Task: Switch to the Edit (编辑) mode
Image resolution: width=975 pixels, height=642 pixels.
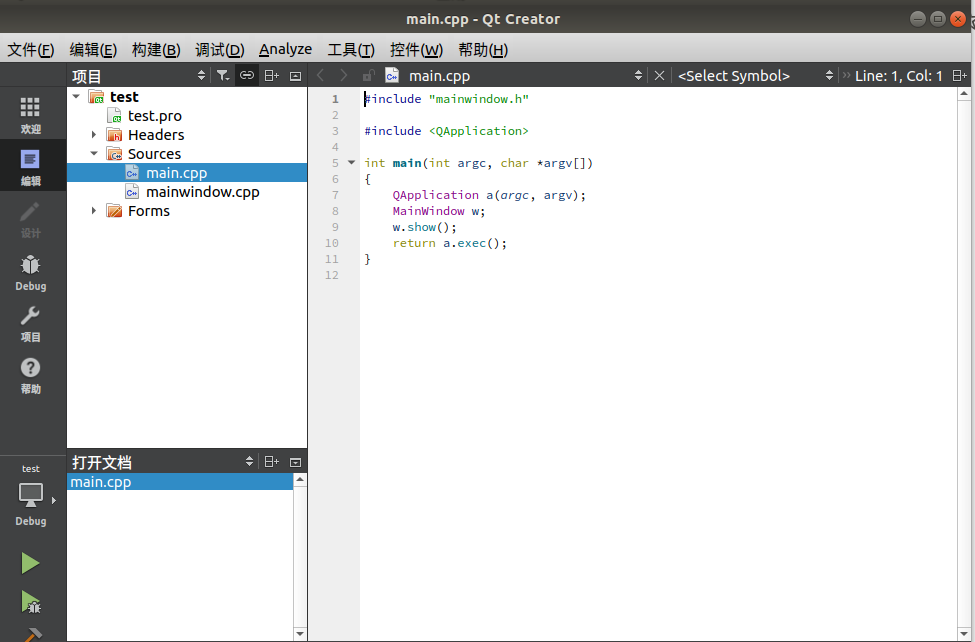Action: [x=30, y=166]
